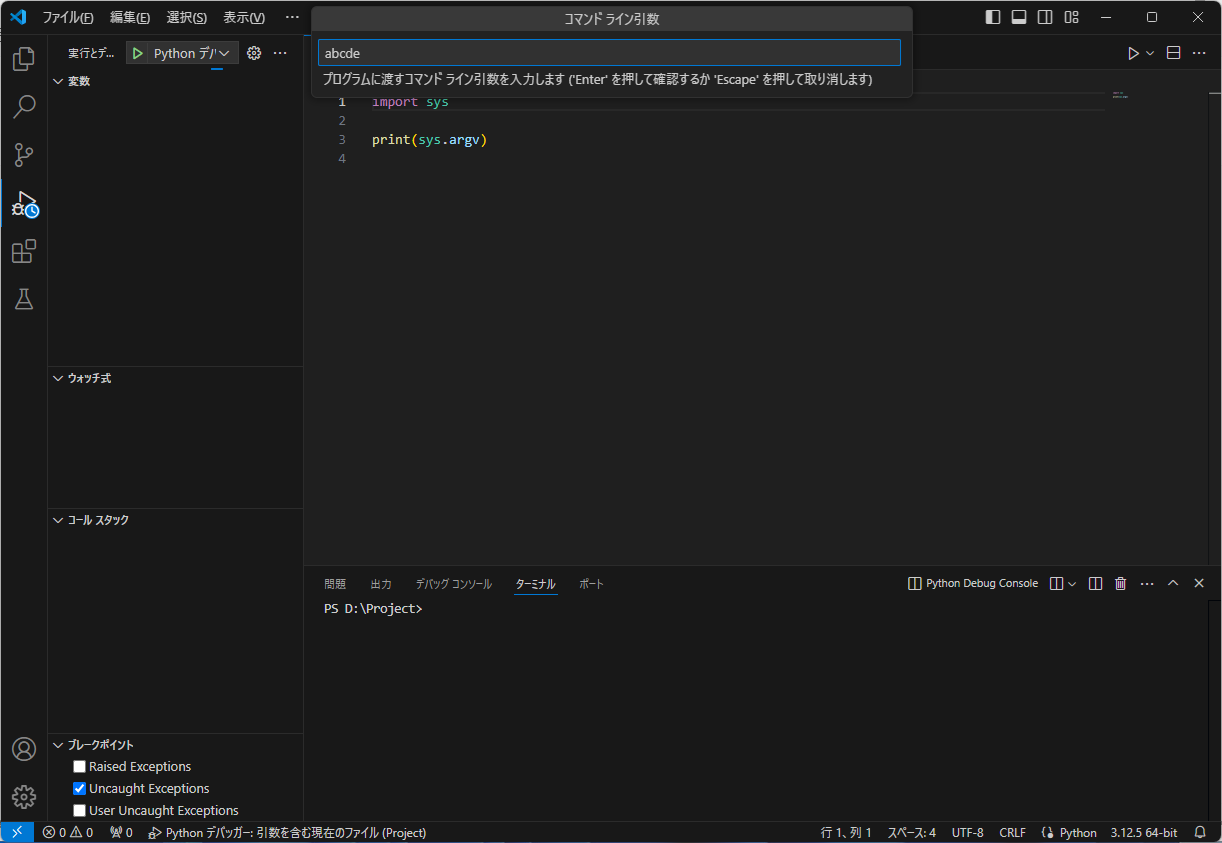
Task: Toggle the primary side bar layout icon
Action: tap(993, 17)
